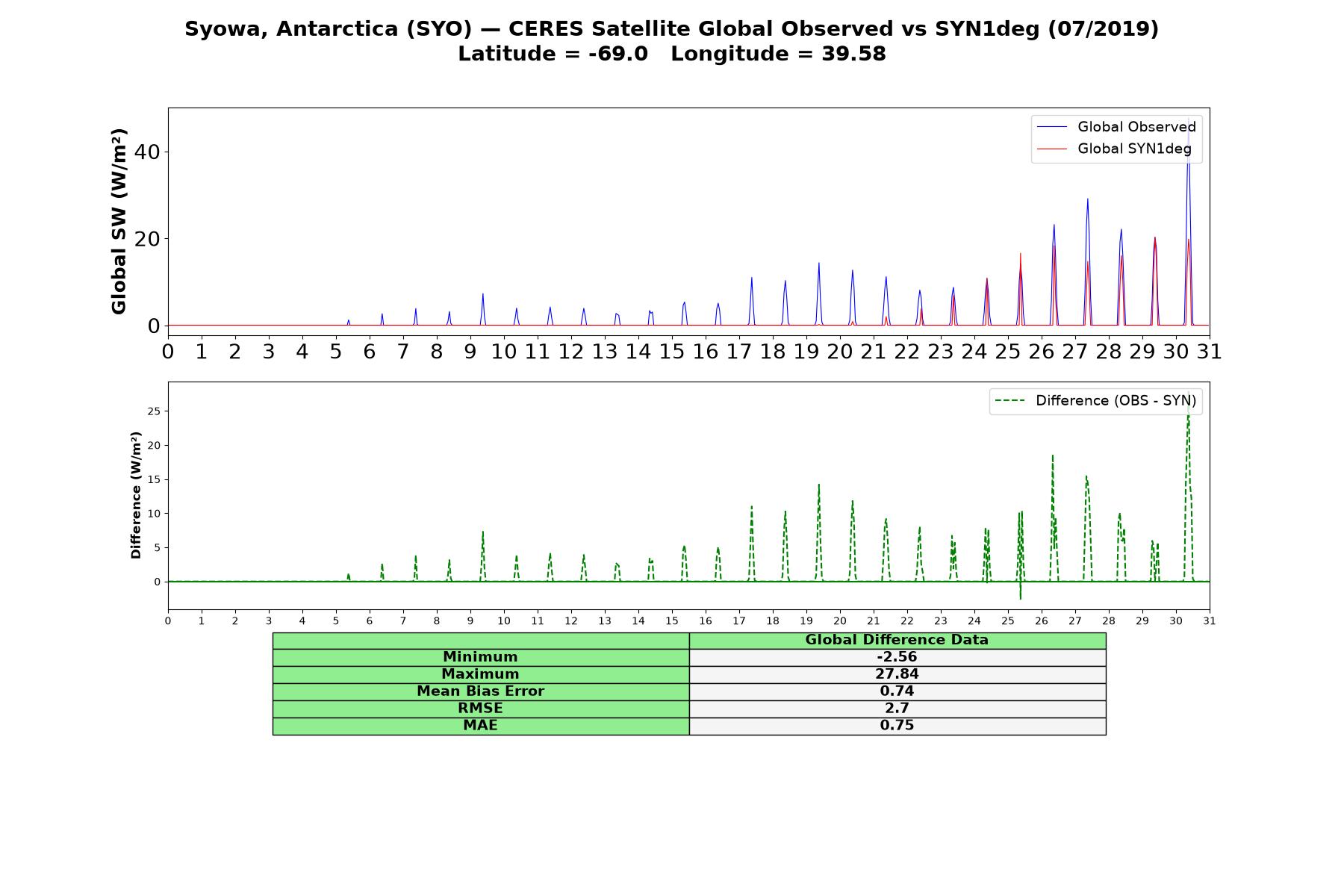Screen dimensions: 1344x896
Task: Click the RMSE value 2.7 cell
Action: [897, 709]
